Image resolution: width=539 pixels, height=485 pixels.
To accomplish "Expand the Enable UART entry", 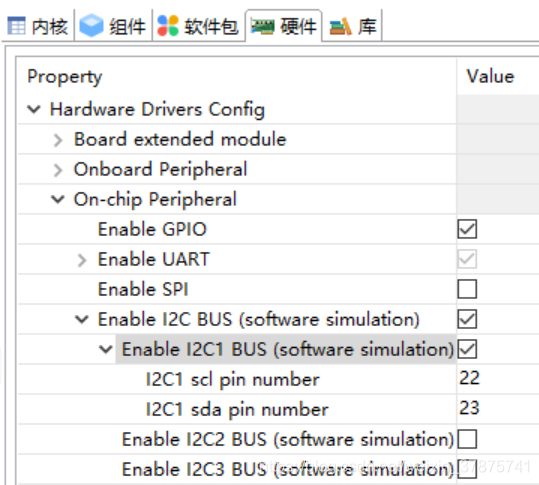I will point(81,260).
